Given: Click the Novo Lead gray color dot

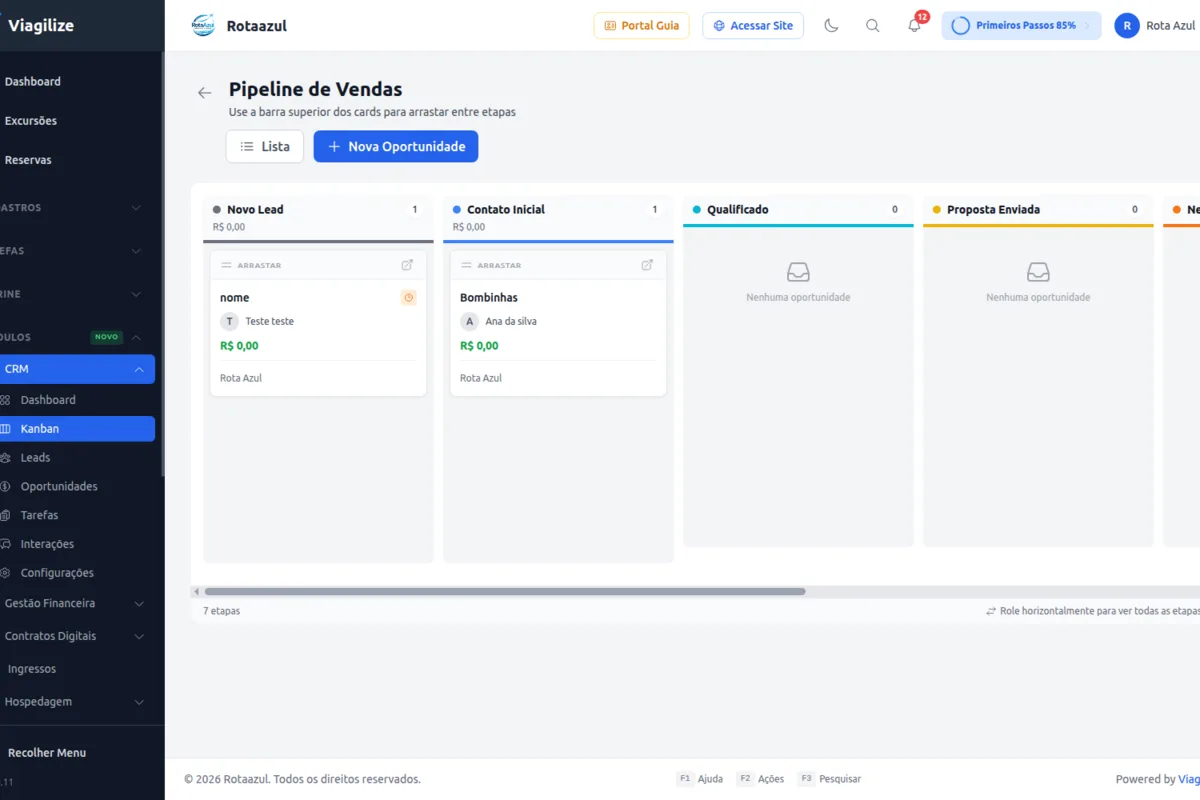Looking at the screenshot, I should tap(217, 210).
